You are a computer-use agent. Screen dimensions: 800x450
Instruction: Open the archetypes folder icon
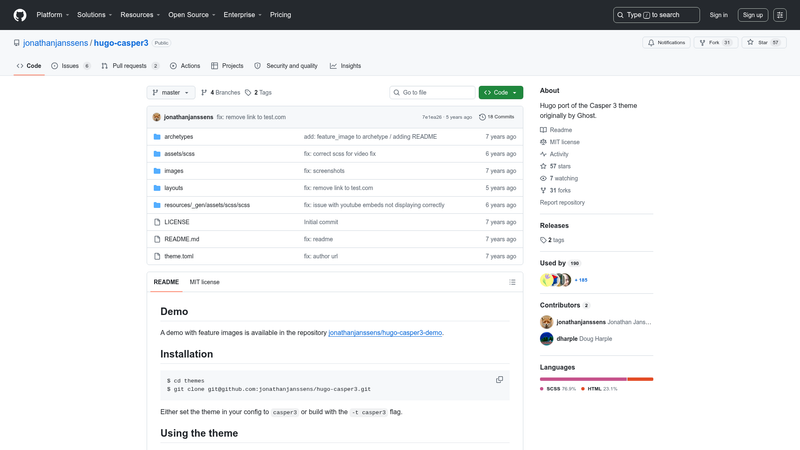[157, 137]
